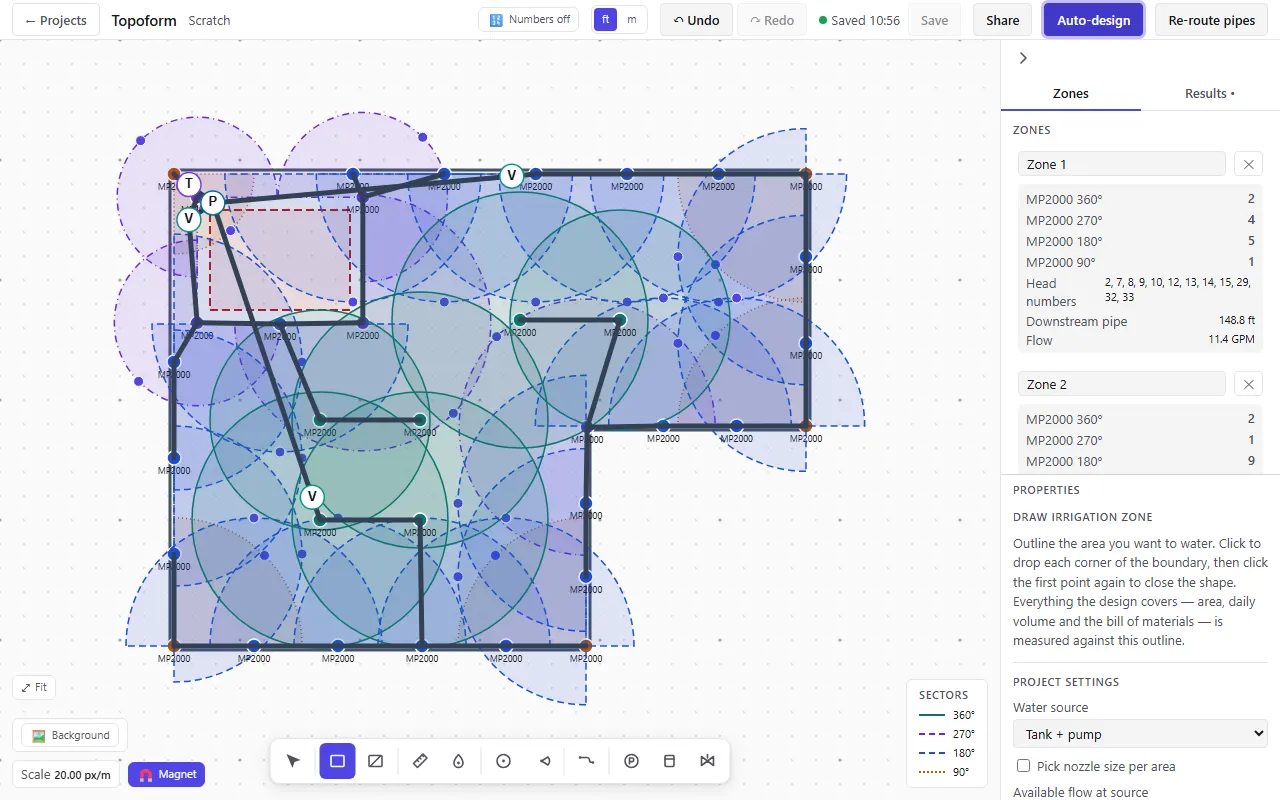The height and width of the screenshot is (800, 1280).
Task: Remove Zone 2 using its X button
Action: pos(1248,384)
